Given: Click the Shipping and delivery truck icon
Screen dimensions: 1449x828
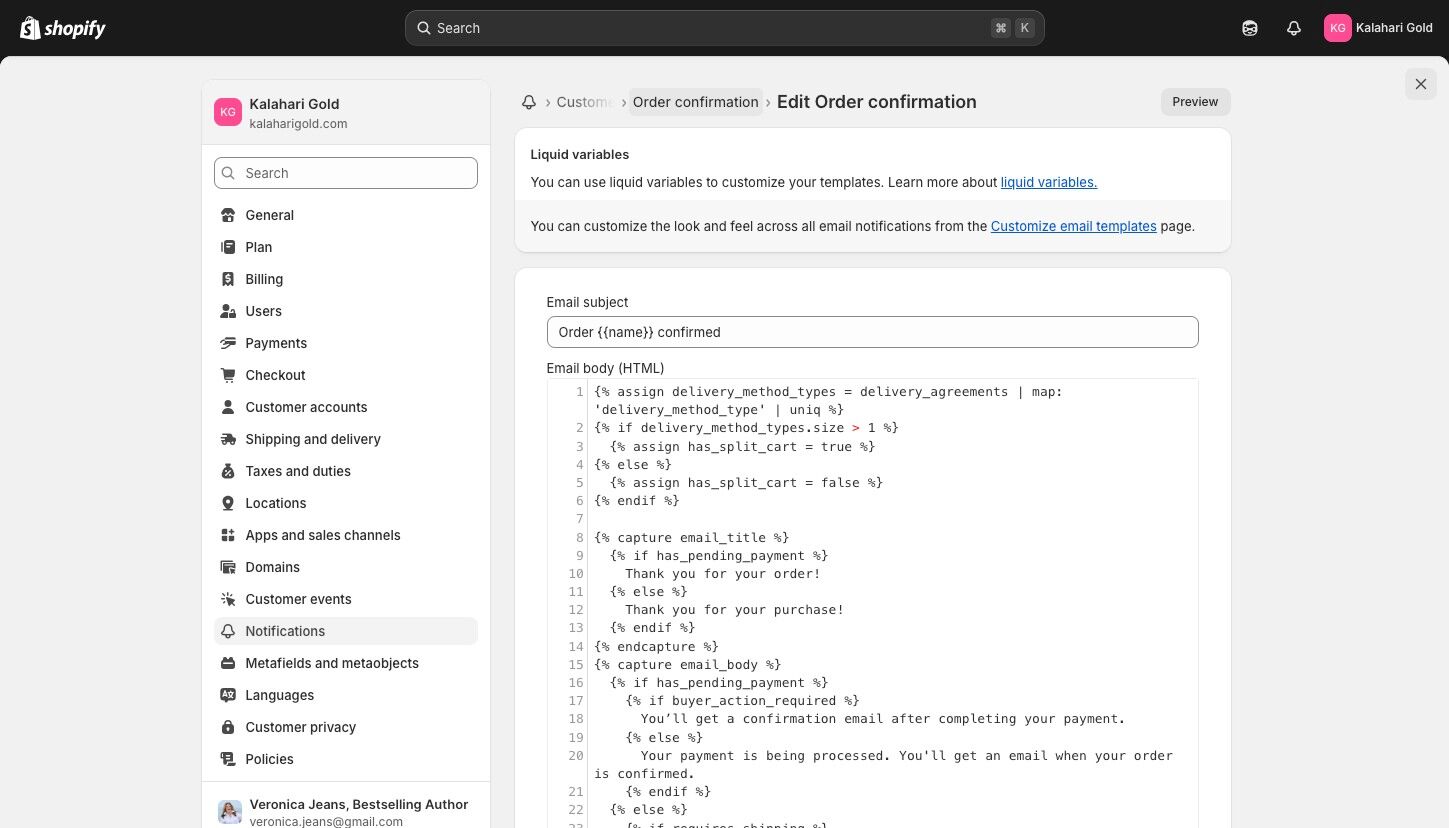Looking at the screenshot, I should coord(228,439).
